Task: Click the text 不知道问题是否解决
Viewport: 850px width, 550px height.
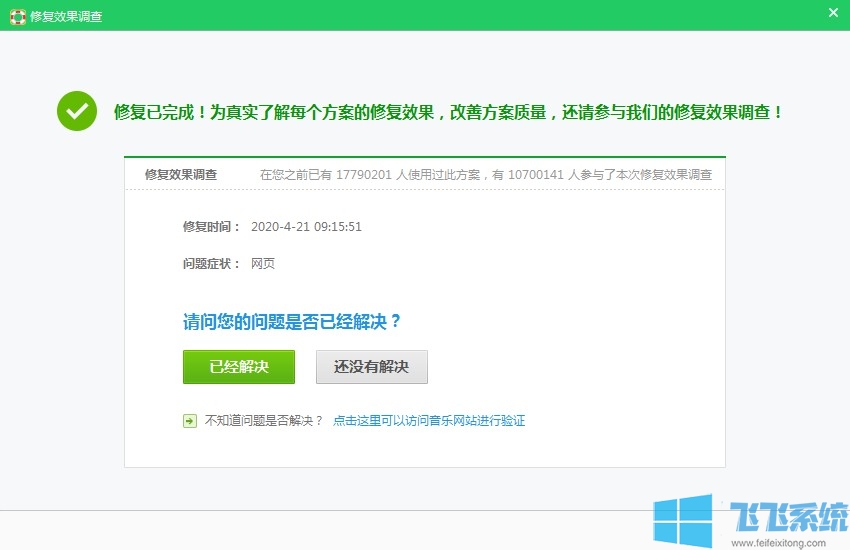Action: tap(264, 421)
